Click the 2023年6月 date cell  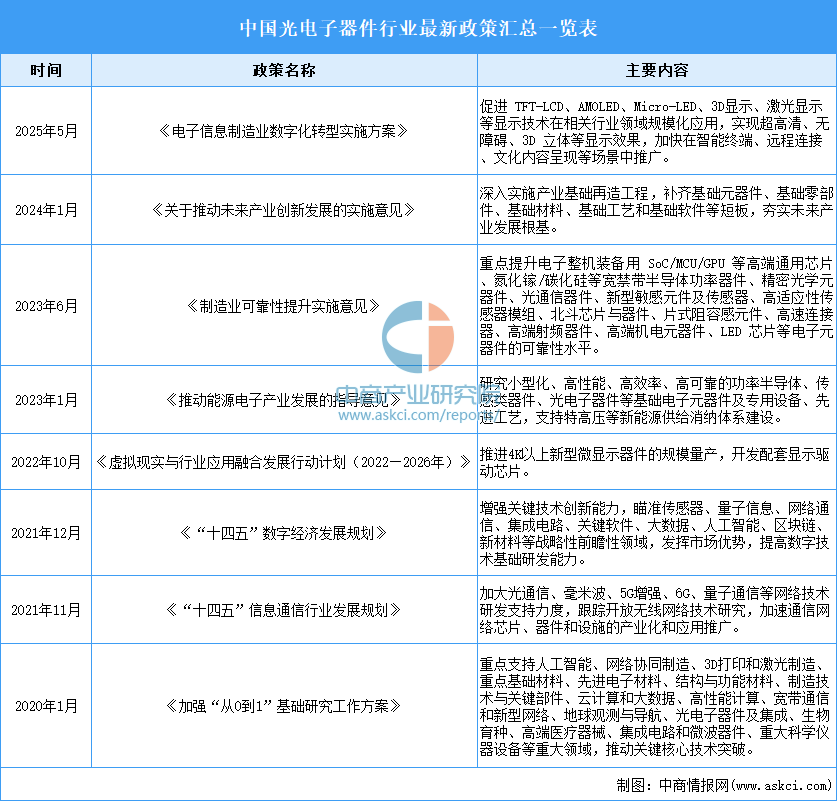pos(46,305)
